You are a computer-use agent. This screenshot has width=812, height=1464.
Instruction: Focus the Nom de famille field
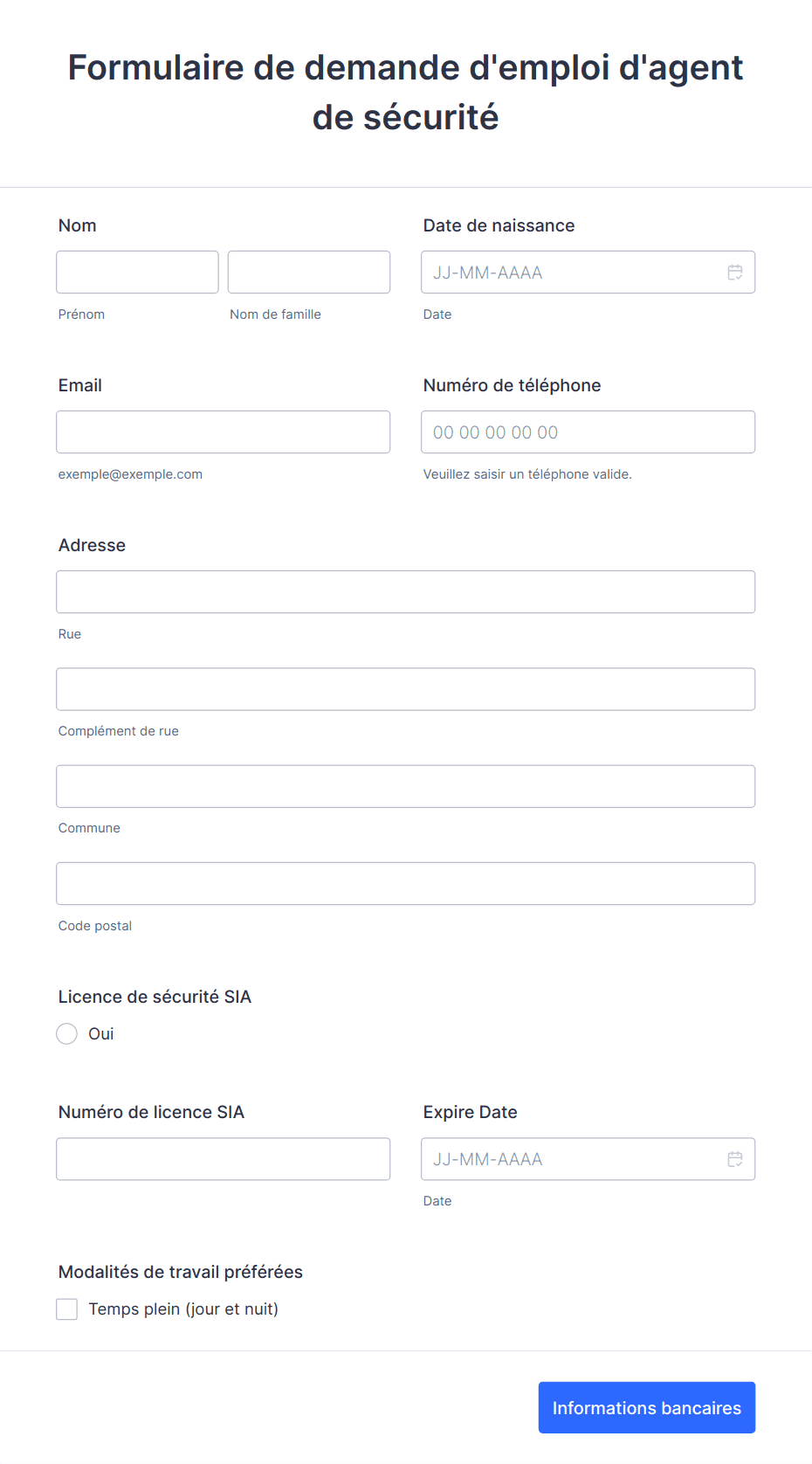click(x=309, y=273)
